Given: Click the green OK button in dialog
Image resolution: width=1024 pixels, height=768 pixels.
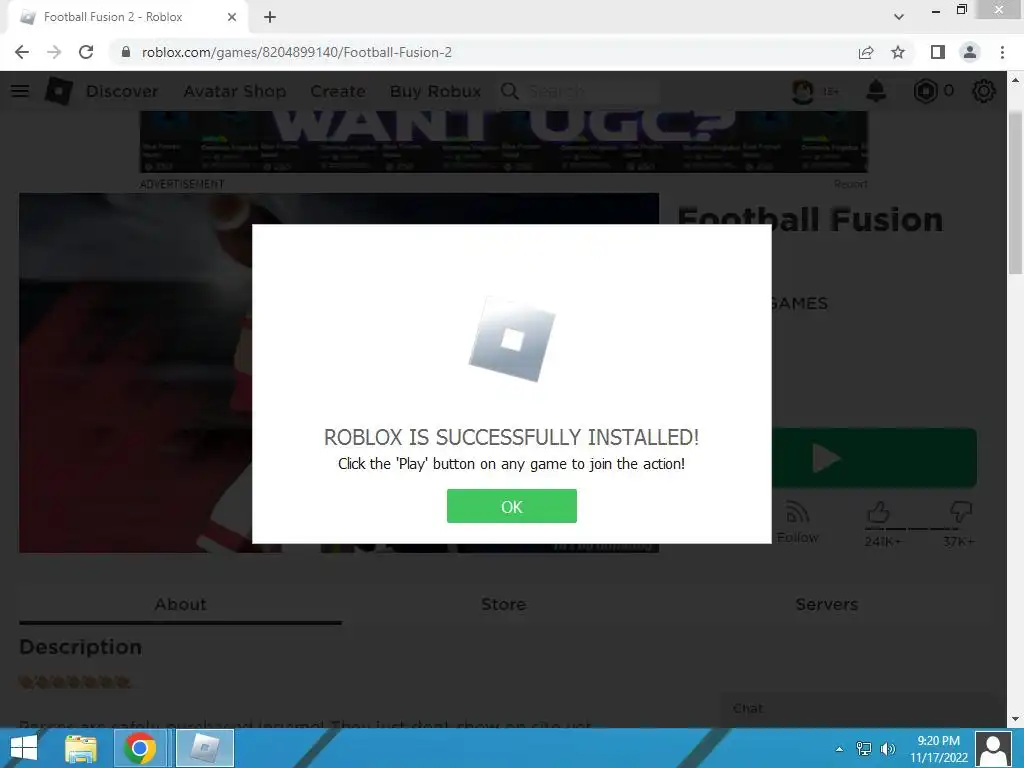Looking at the screenshot, I should 511,506.
